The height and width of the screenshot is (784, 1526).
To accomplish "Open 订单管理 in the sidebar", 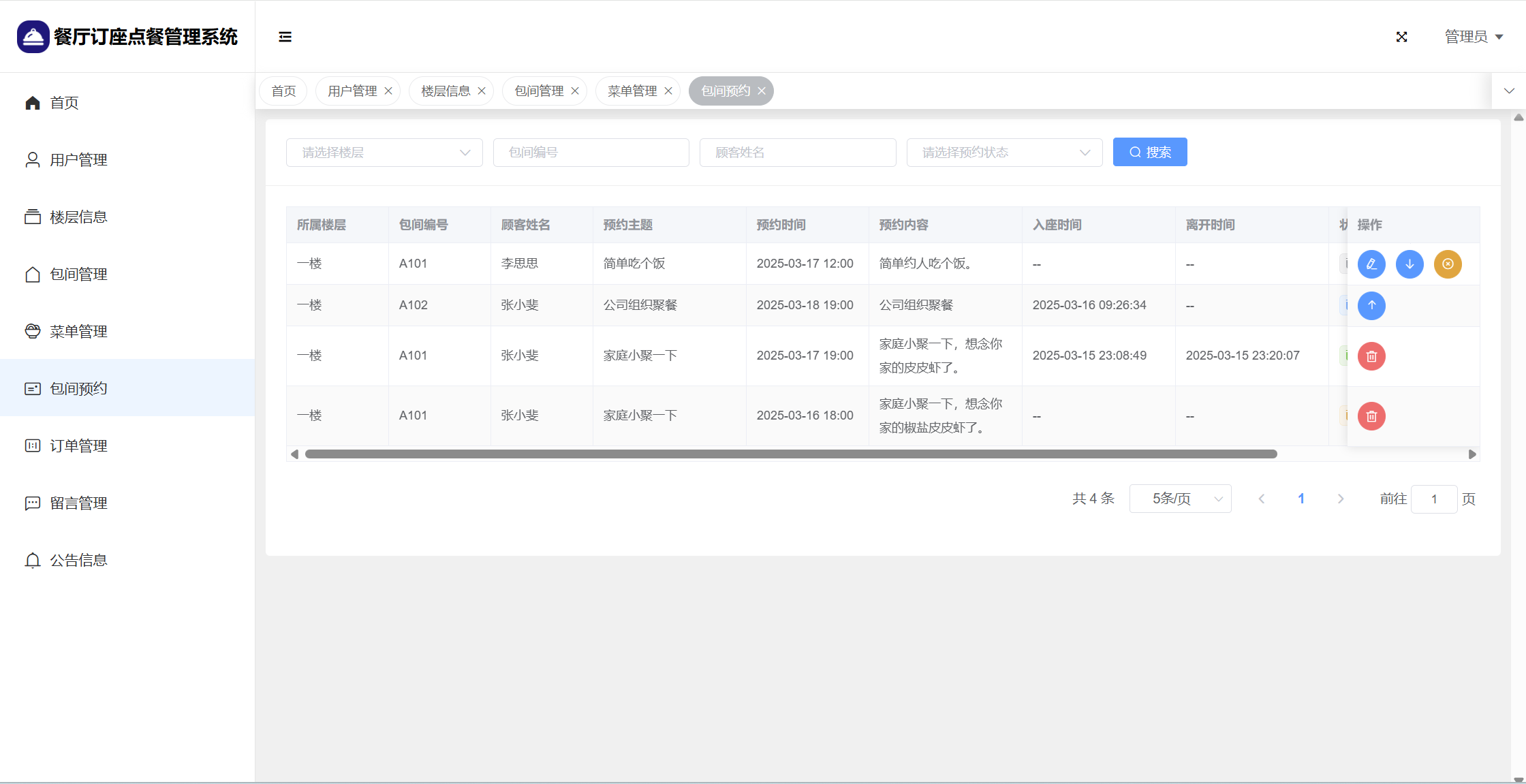I will [x=78, y=446].
